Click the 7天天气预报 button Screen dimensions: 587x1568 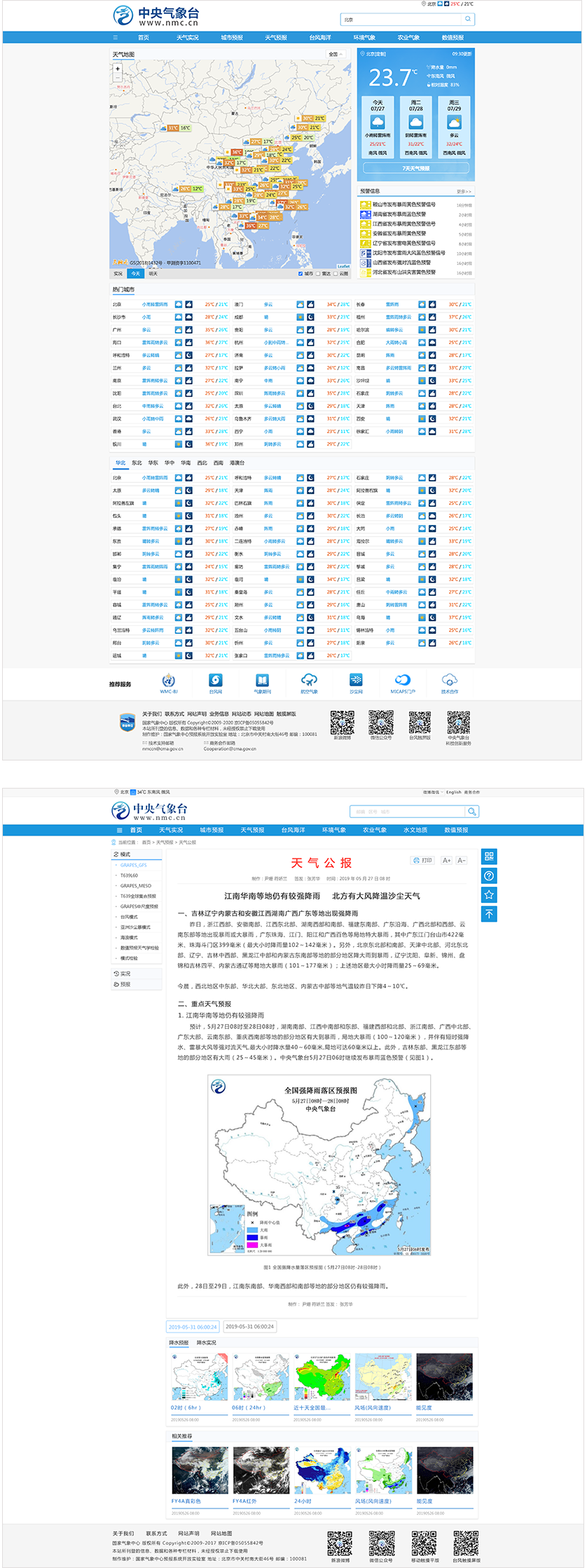click(416, 168)
